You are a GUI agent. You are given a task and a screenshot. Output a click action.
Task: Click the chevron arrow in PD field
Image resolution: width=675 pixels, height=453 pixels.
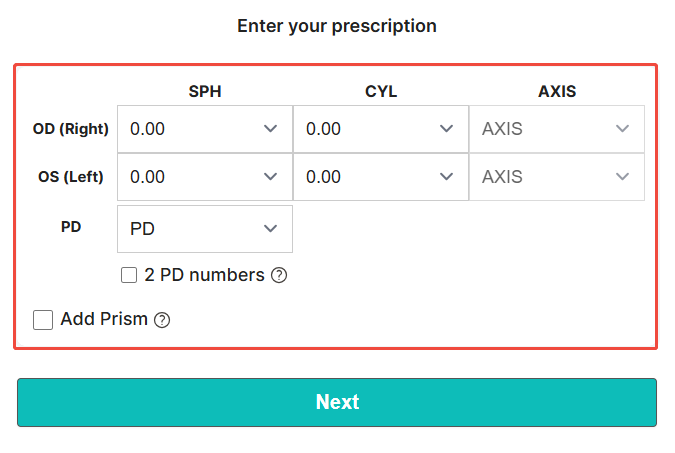(x=270, y=229)
